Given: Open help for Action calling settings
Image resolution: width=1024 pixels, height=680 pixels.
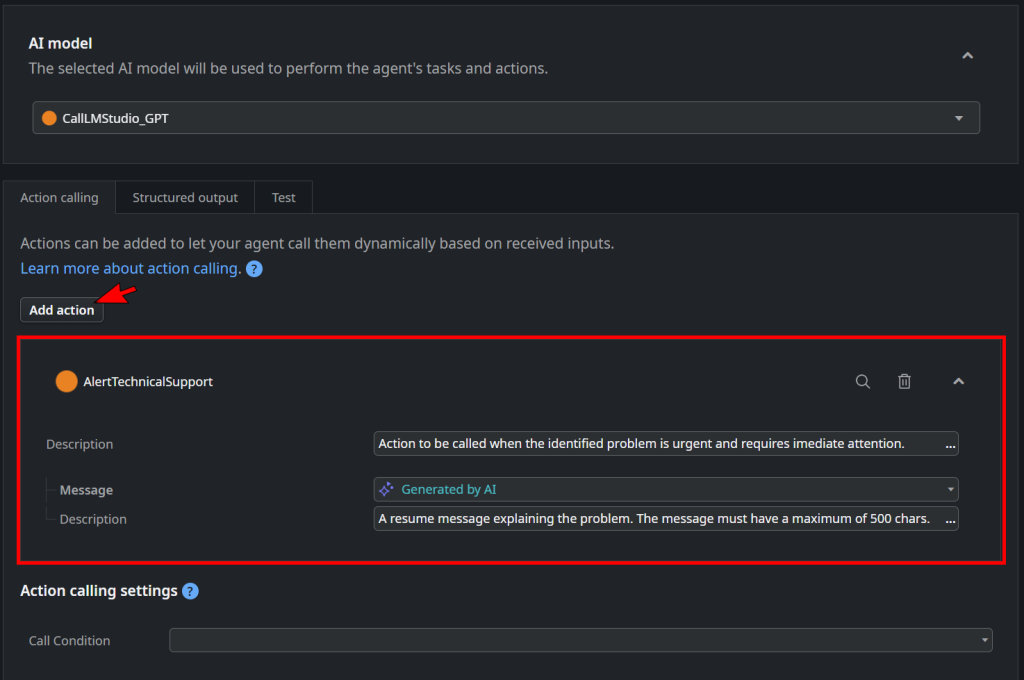Looking at the screenshot, I should (x=190, y=591).
